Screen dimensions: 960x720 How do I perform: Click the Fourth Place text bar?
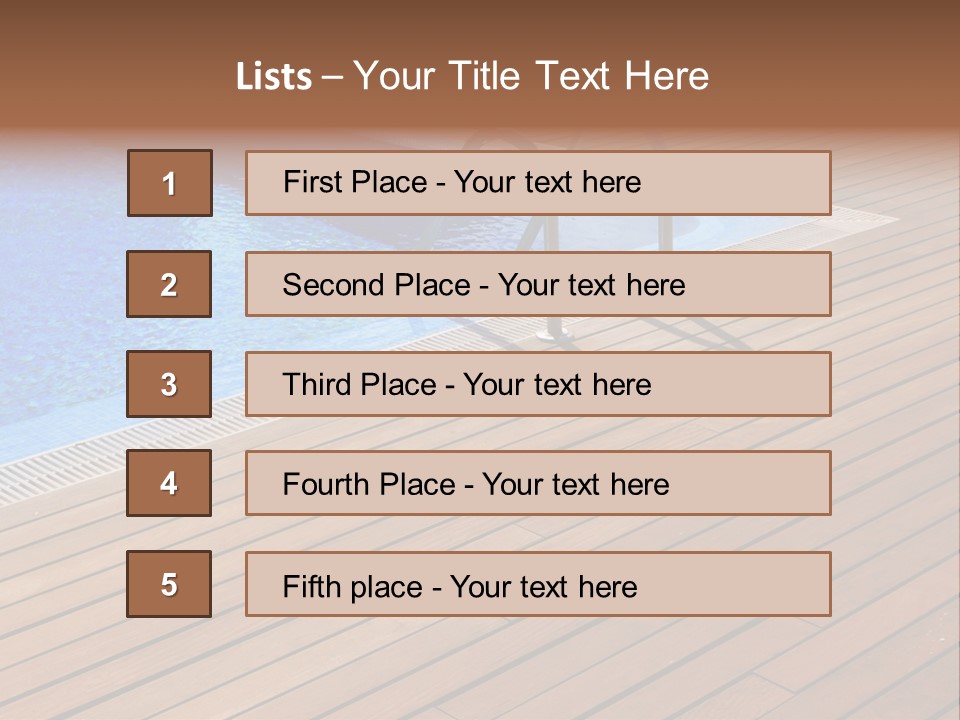click(538, 484)
